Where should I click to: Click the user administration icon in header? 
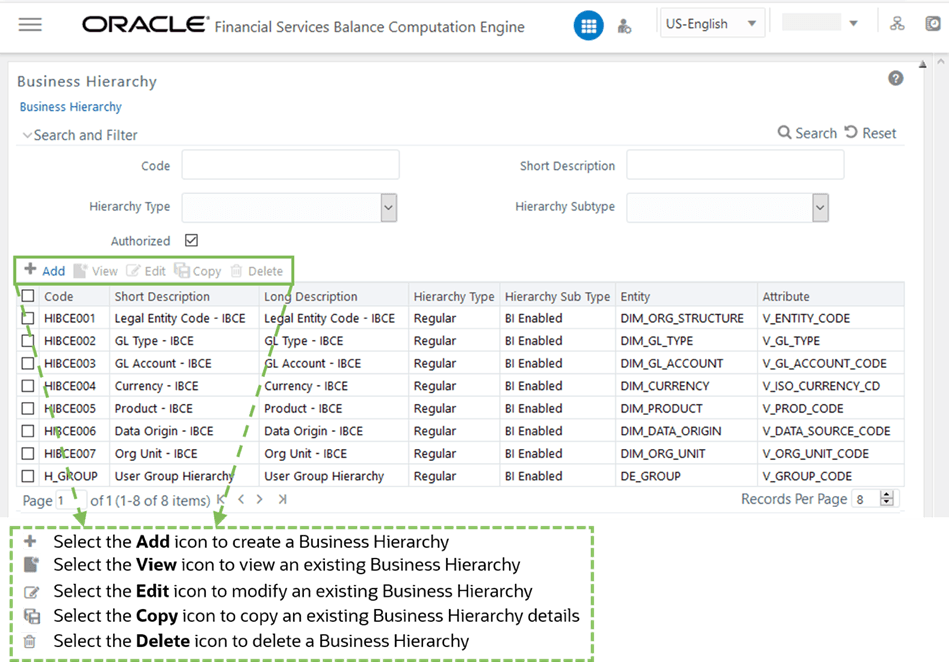tap(624, 26)
